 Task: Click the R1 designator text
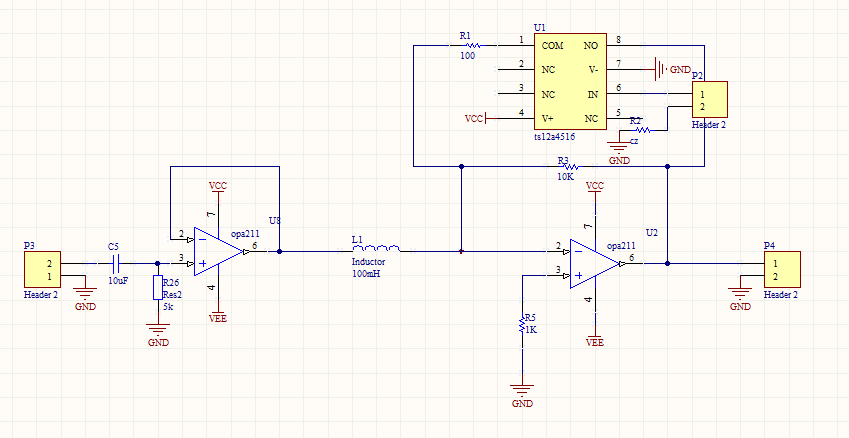tap(465, 36)
